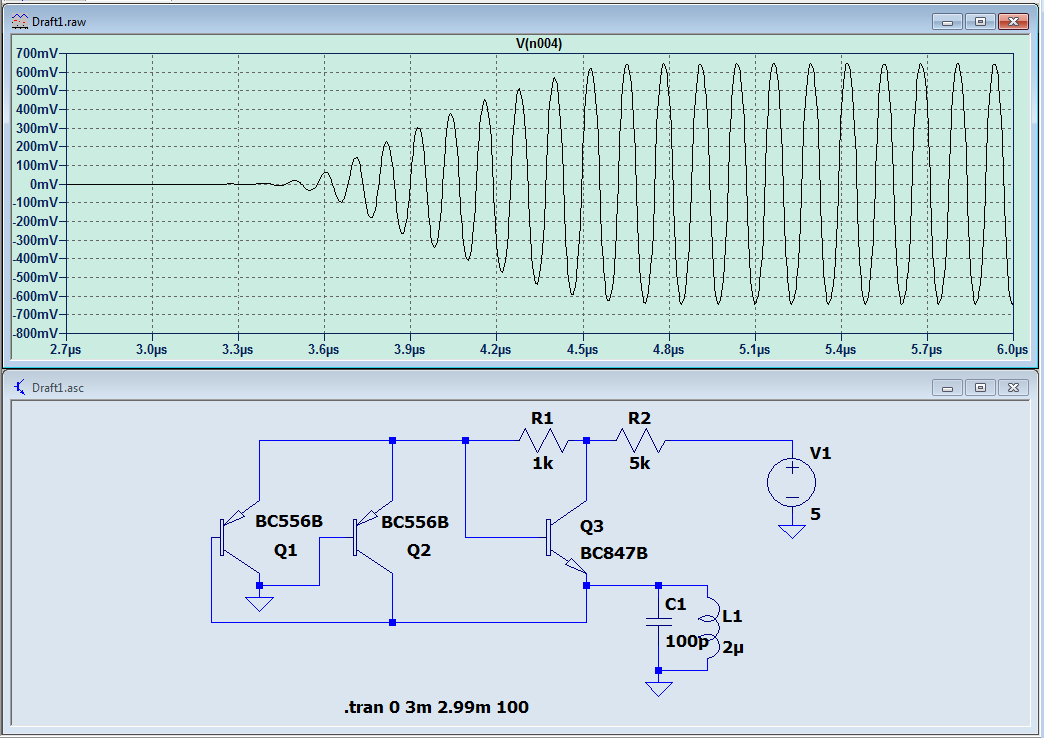
Task: Select resistor R1 symbol
Action: pos(543,440)
